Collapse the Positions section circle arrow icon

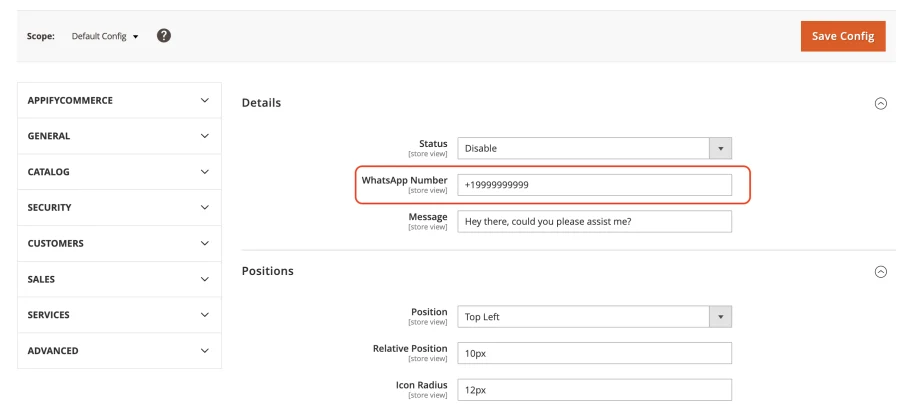pos(880,271)
